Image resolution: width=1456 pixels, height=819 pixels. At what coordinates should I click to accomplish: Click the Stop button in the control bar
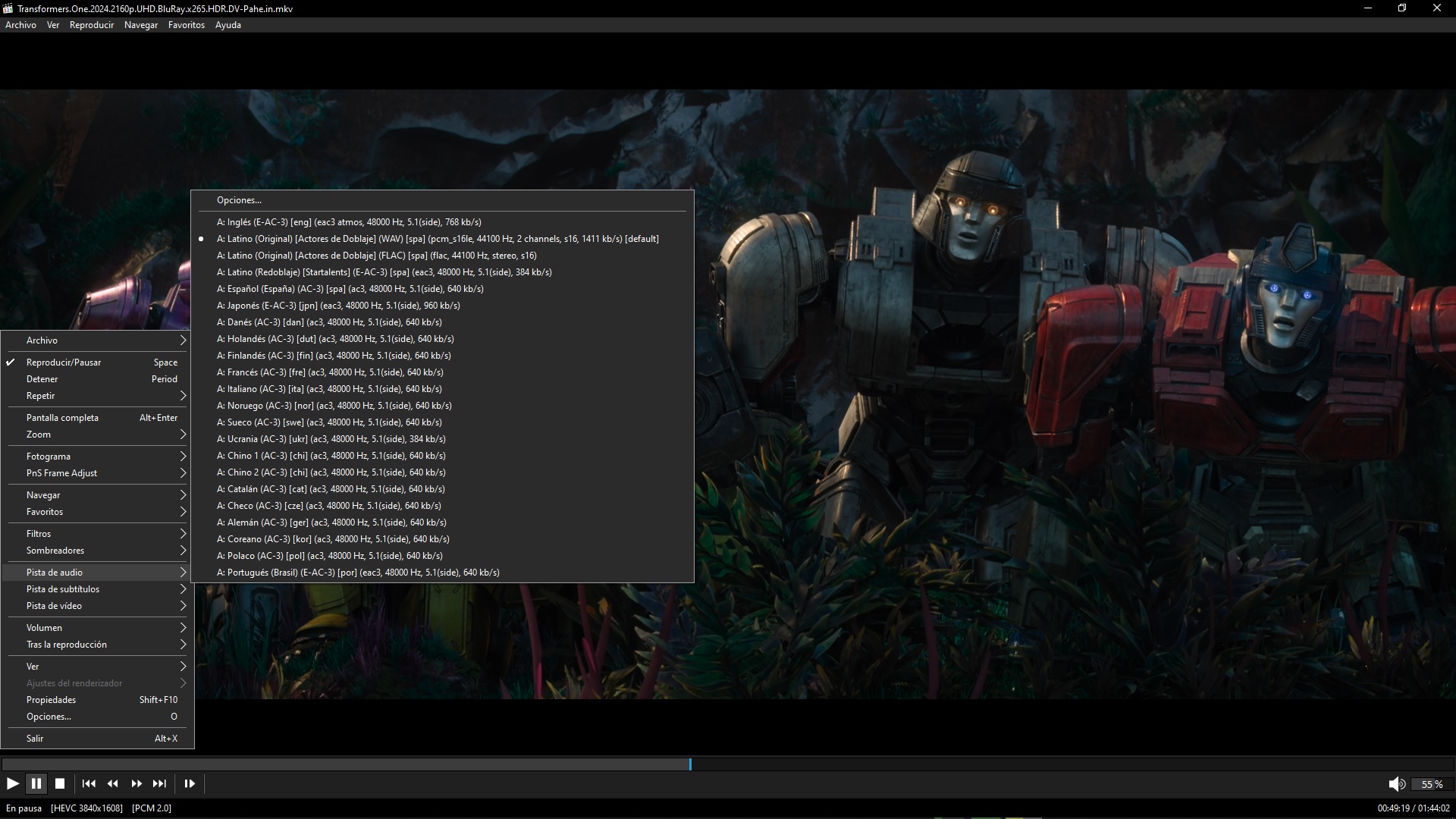[x=60, y=783]
